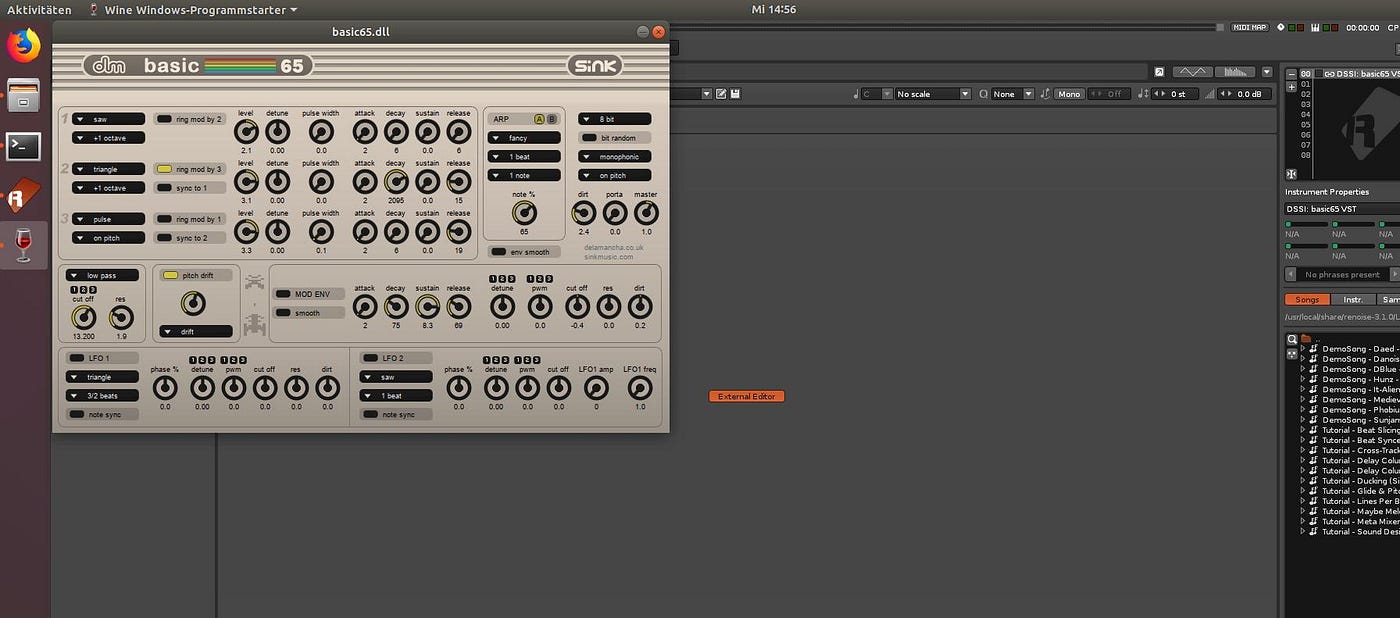
Task: Open Wine Windows-Programmstarter app menu
Action: (x=192, y=9)
